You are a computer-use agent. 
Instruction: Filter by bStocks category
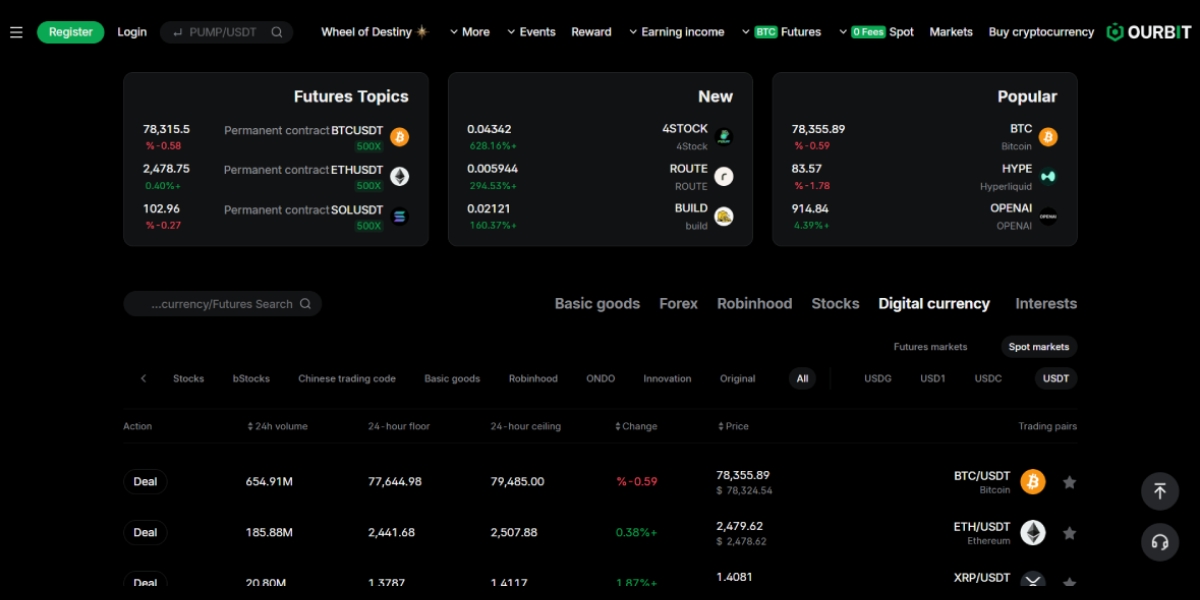pyautogui.click(x=251, y=379)
